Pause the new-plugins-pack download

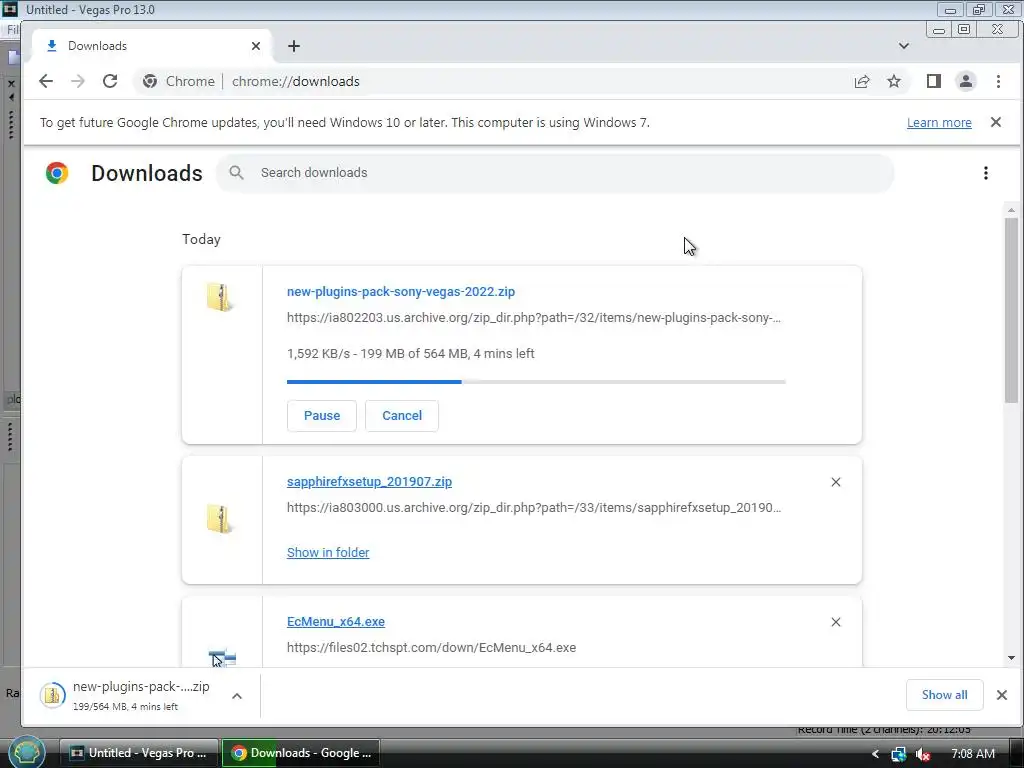click(321, 415)
